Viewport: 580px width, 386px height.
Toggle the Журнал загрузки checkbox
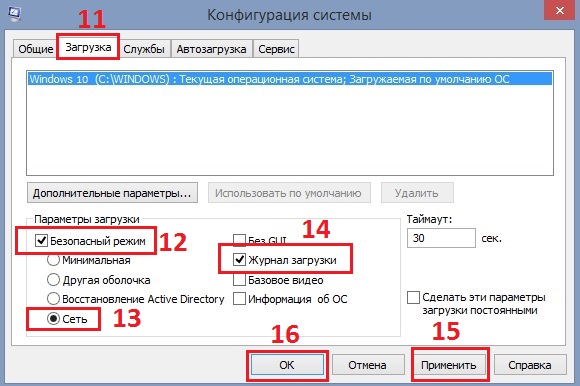coord(239,260)
